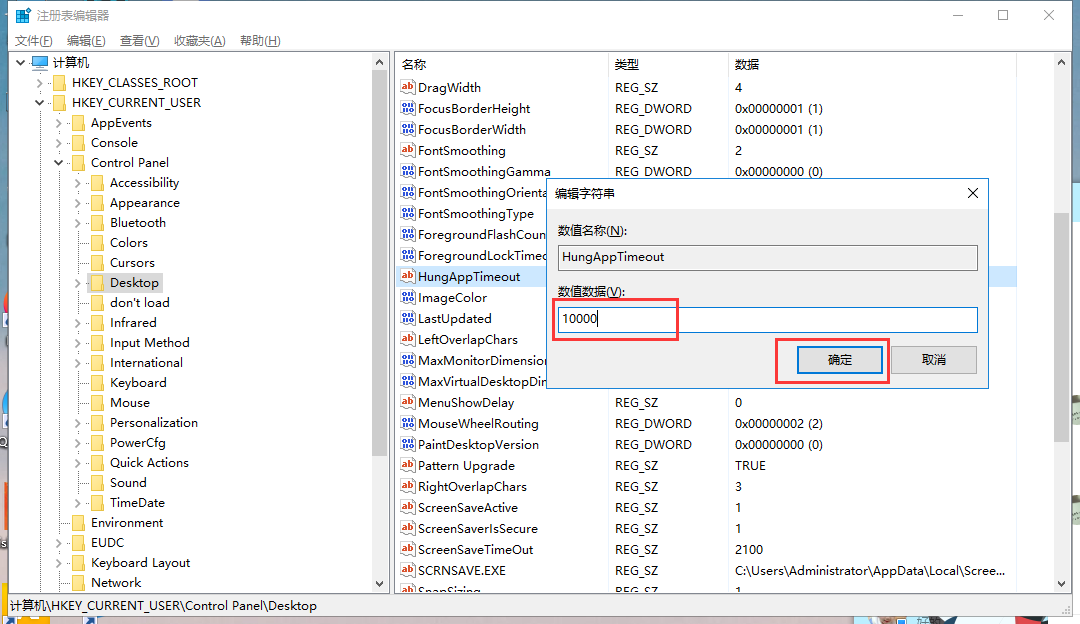Image resolution: width=1080 pixels, height=624 pixels.
Task: Click the tree pane scroll down arrow
Action: point(379,584)
